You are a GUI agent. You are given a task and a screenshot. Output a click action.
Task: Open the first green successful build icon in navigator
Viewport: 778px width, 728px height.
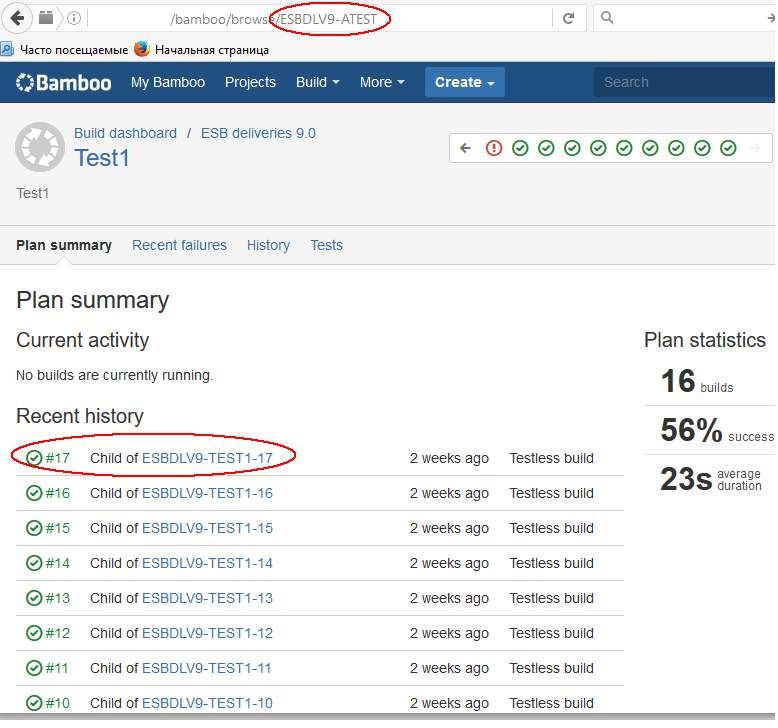point(520,148)
